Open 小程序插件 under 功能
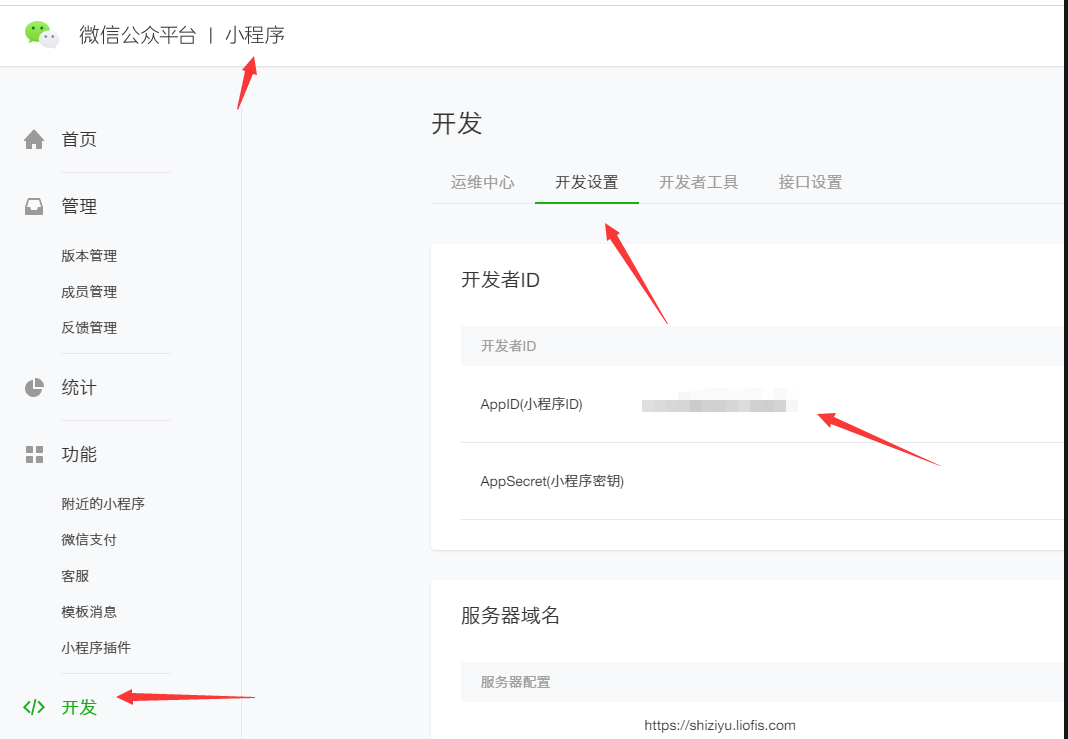1068x739 pixels. (96, 648)
